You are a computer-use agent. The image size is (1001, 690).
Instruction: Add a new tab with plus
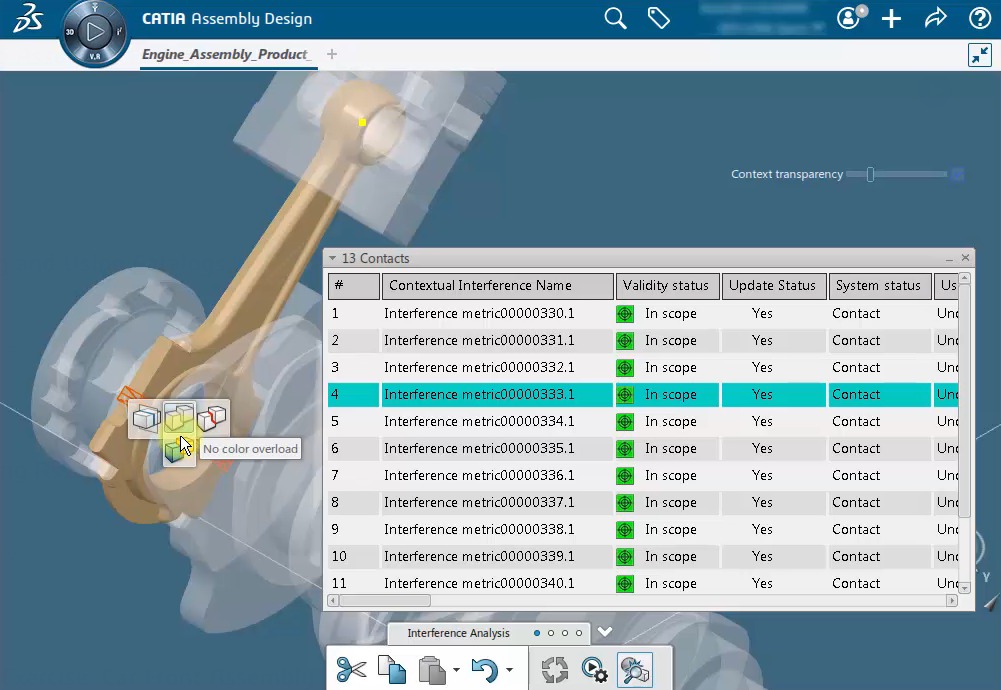(331, 54)
